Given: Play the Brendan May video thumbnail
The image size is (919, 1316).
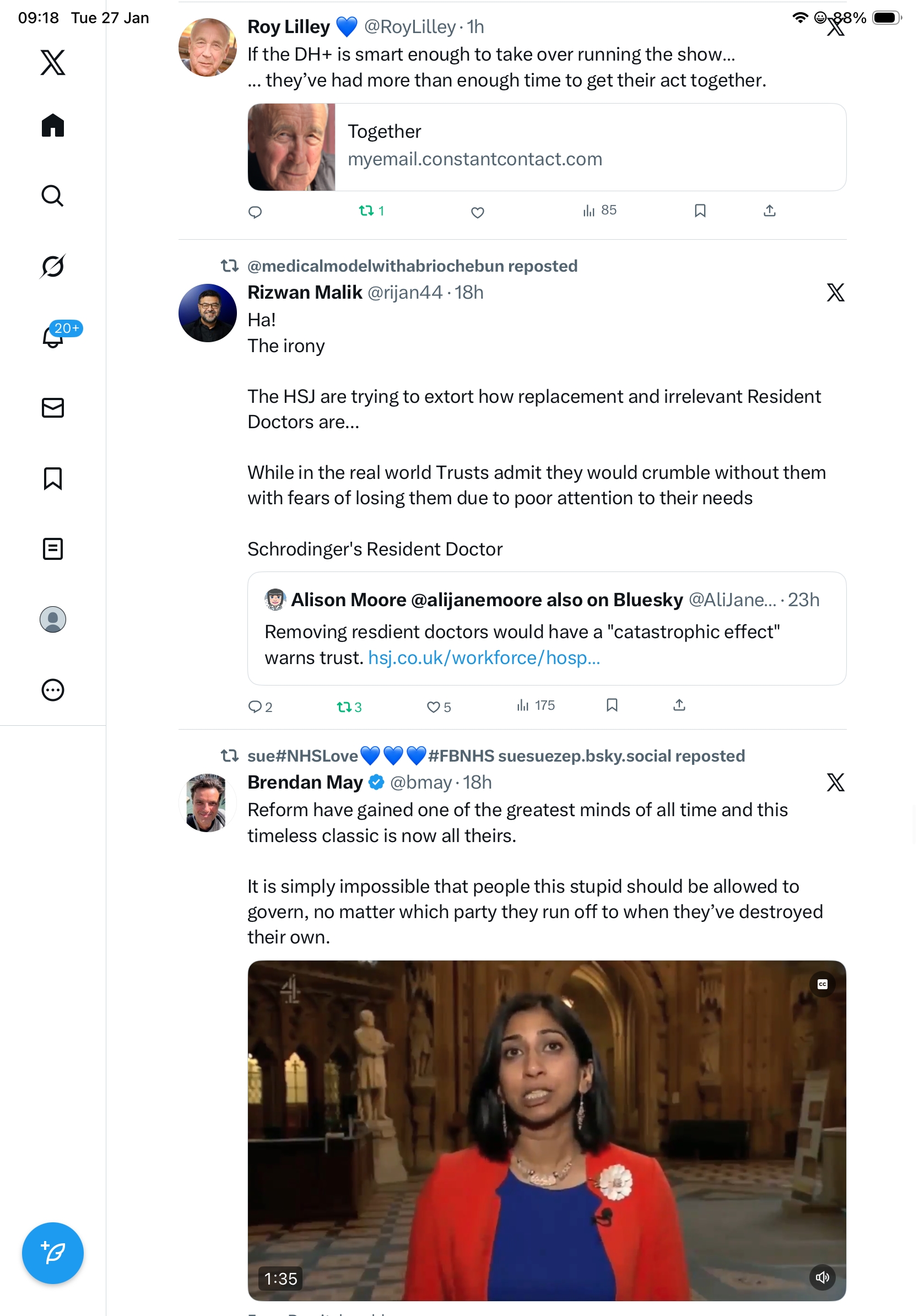Looking at the screenshot, I should tap(547, 1129).
